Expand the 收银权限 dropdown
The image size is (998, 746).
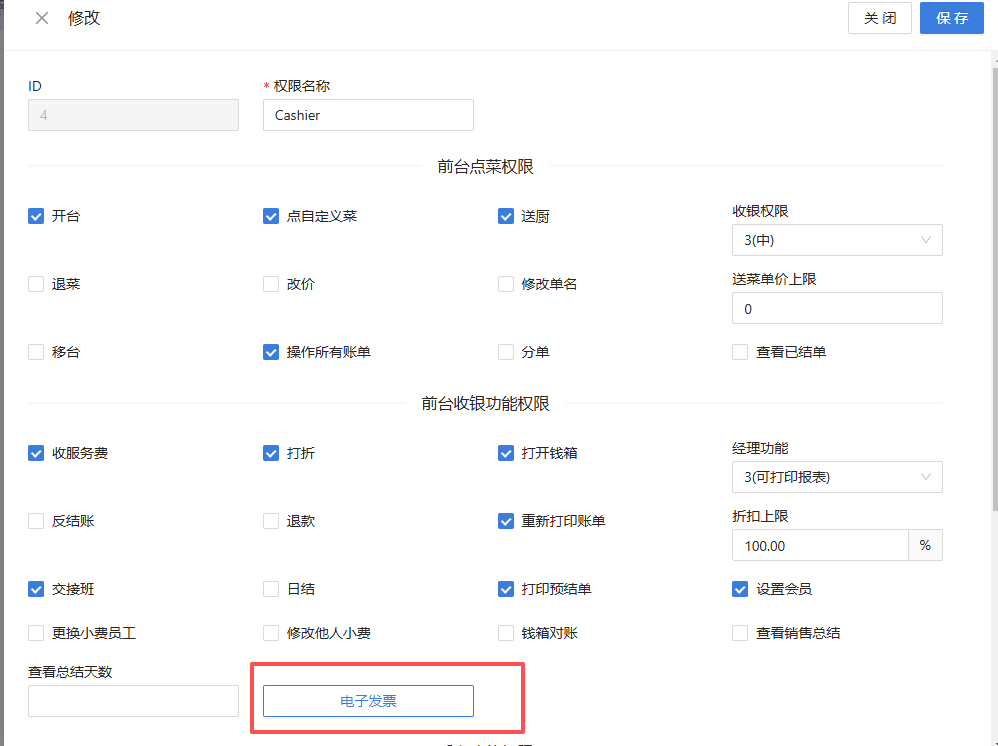(837, 240)
